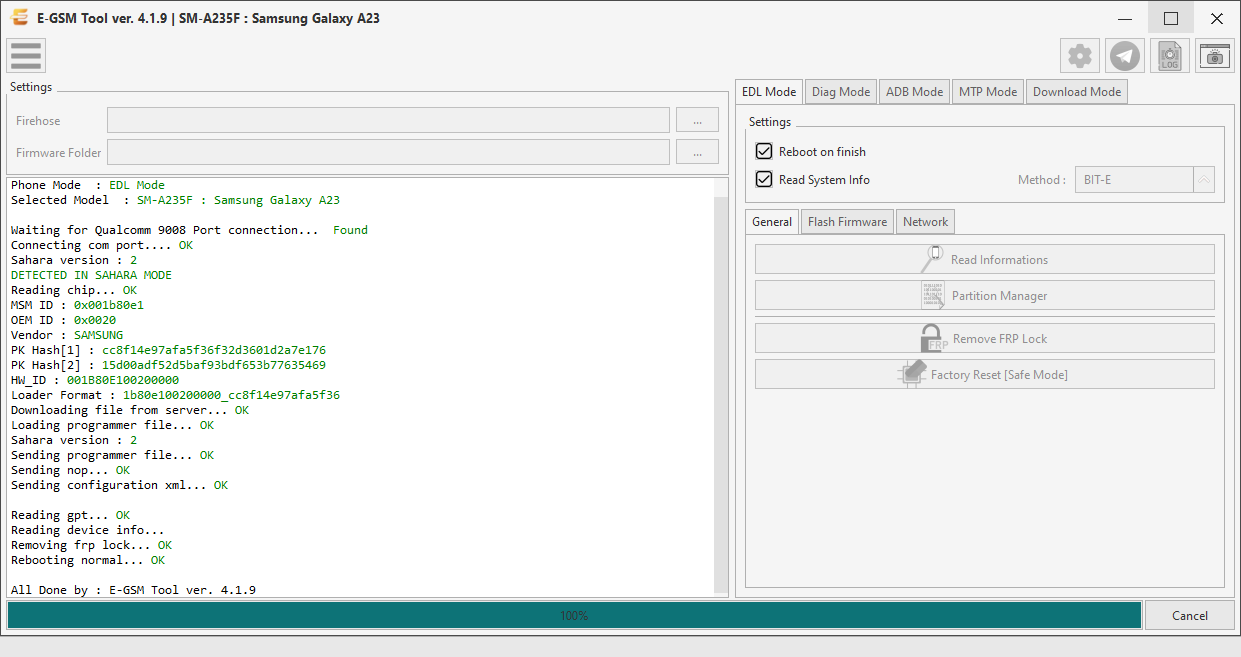Switch to the Download Mode tab

tap(1077, 91)
